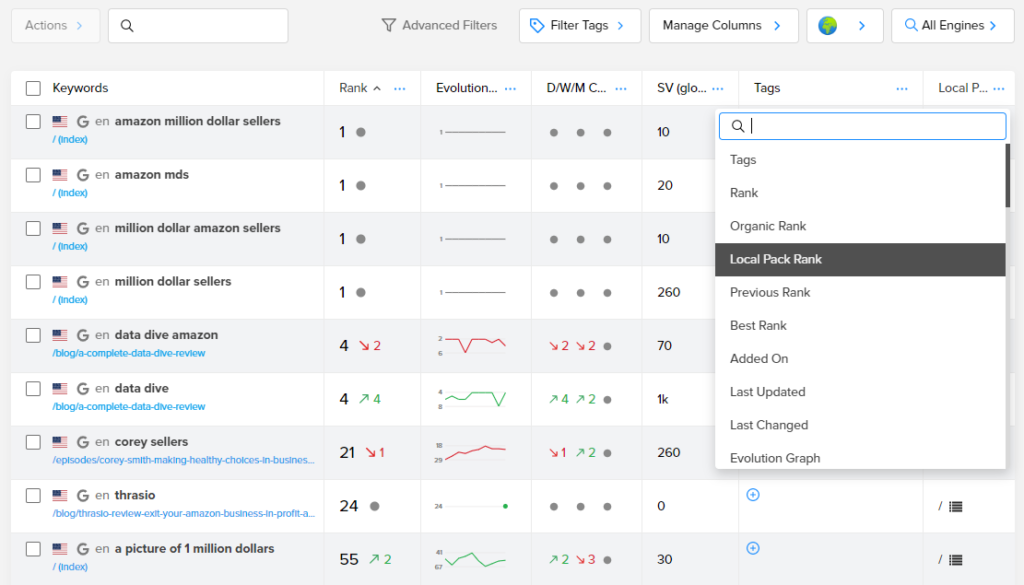Check the 'thrasio' row checkbox
Screen dimensions: 1024x585
[33, 496]
